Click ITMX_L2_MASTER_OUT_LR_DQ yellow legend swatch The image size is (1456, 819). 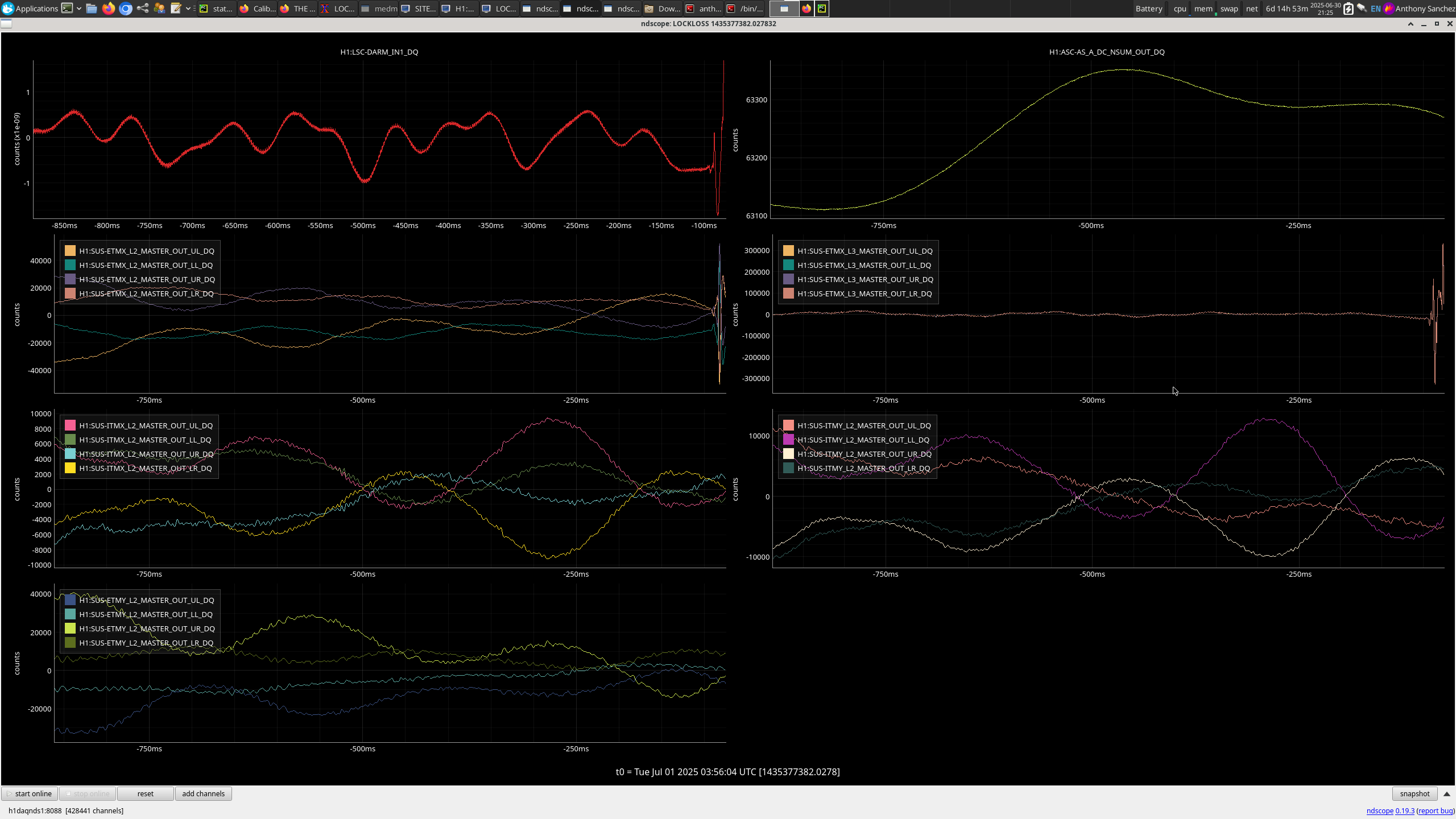click(x=70, y=468)
